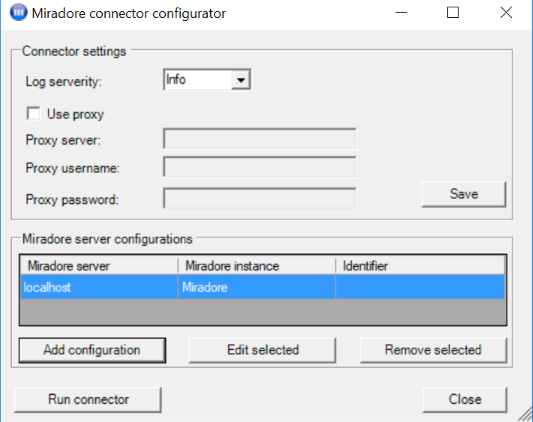Sort by Miradore instance column header
This screenshot has height=422, width=533.
coord(257,266)
